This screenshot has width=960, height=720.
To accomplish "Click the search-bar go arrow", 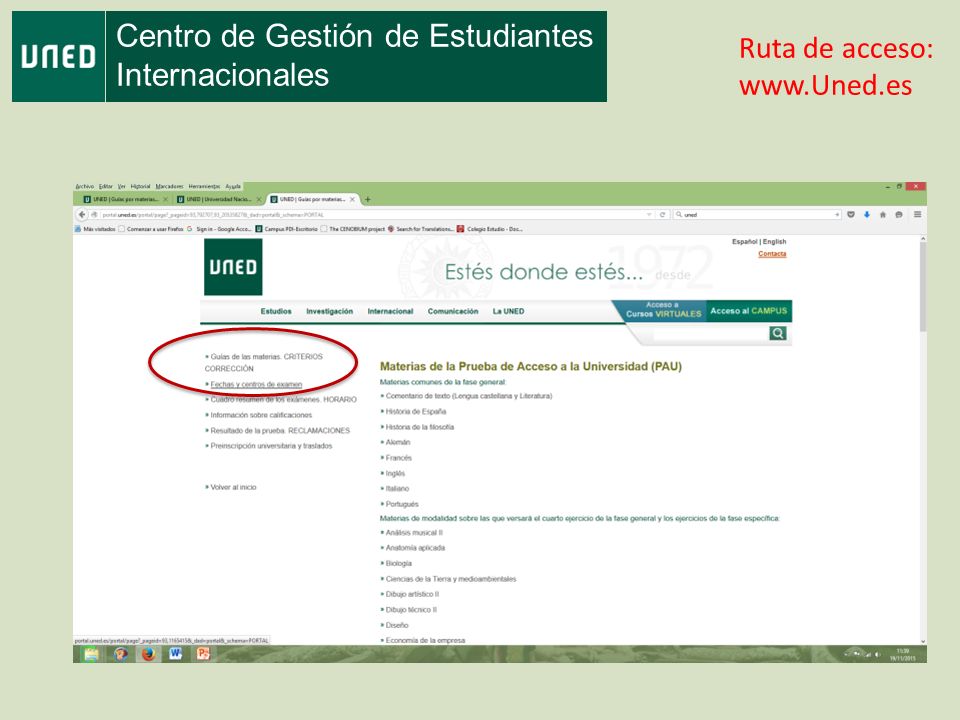I will pos(837,215).
